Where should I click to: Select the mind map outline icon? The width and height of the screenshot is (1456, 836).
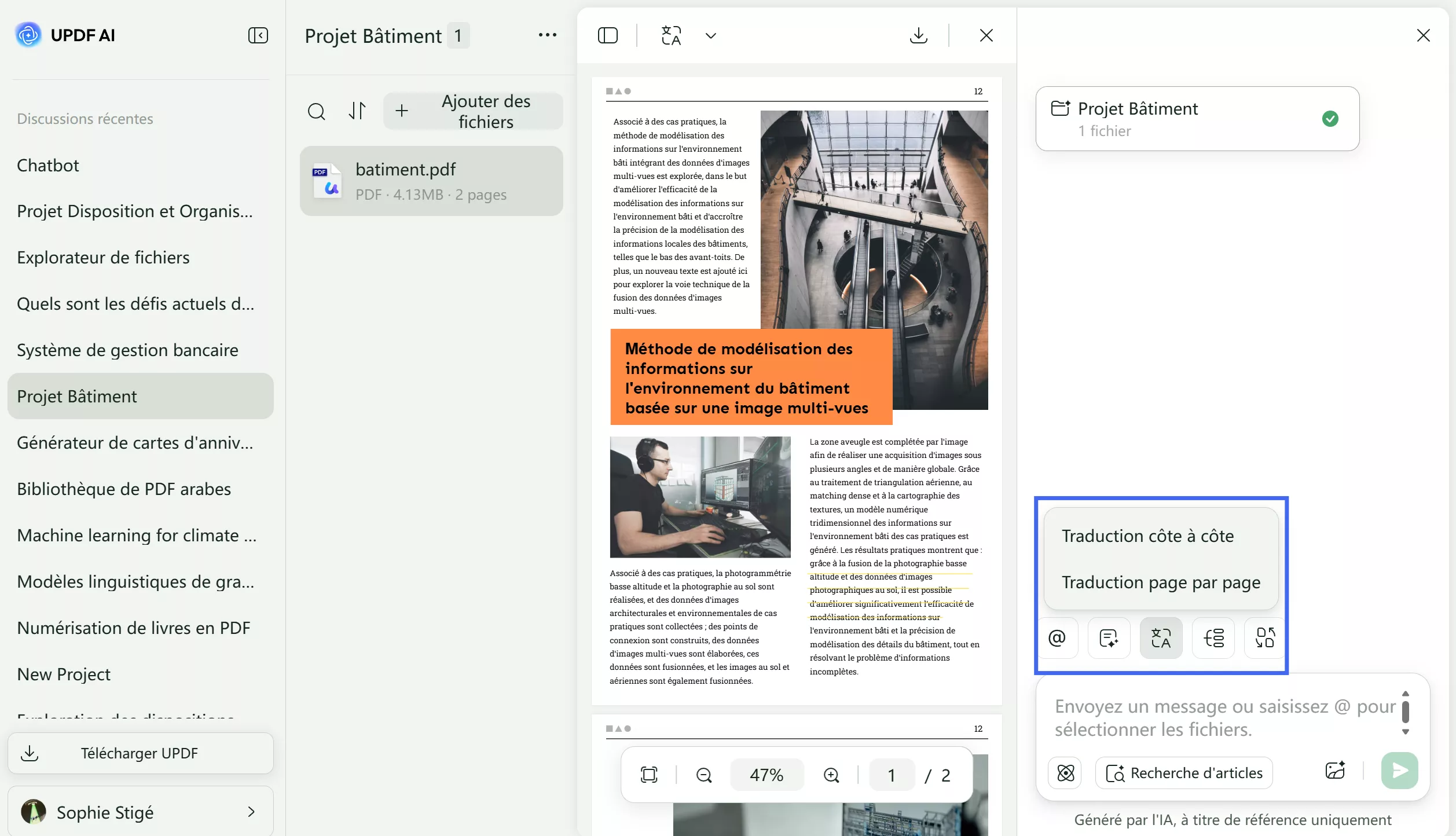[1213, 637]
